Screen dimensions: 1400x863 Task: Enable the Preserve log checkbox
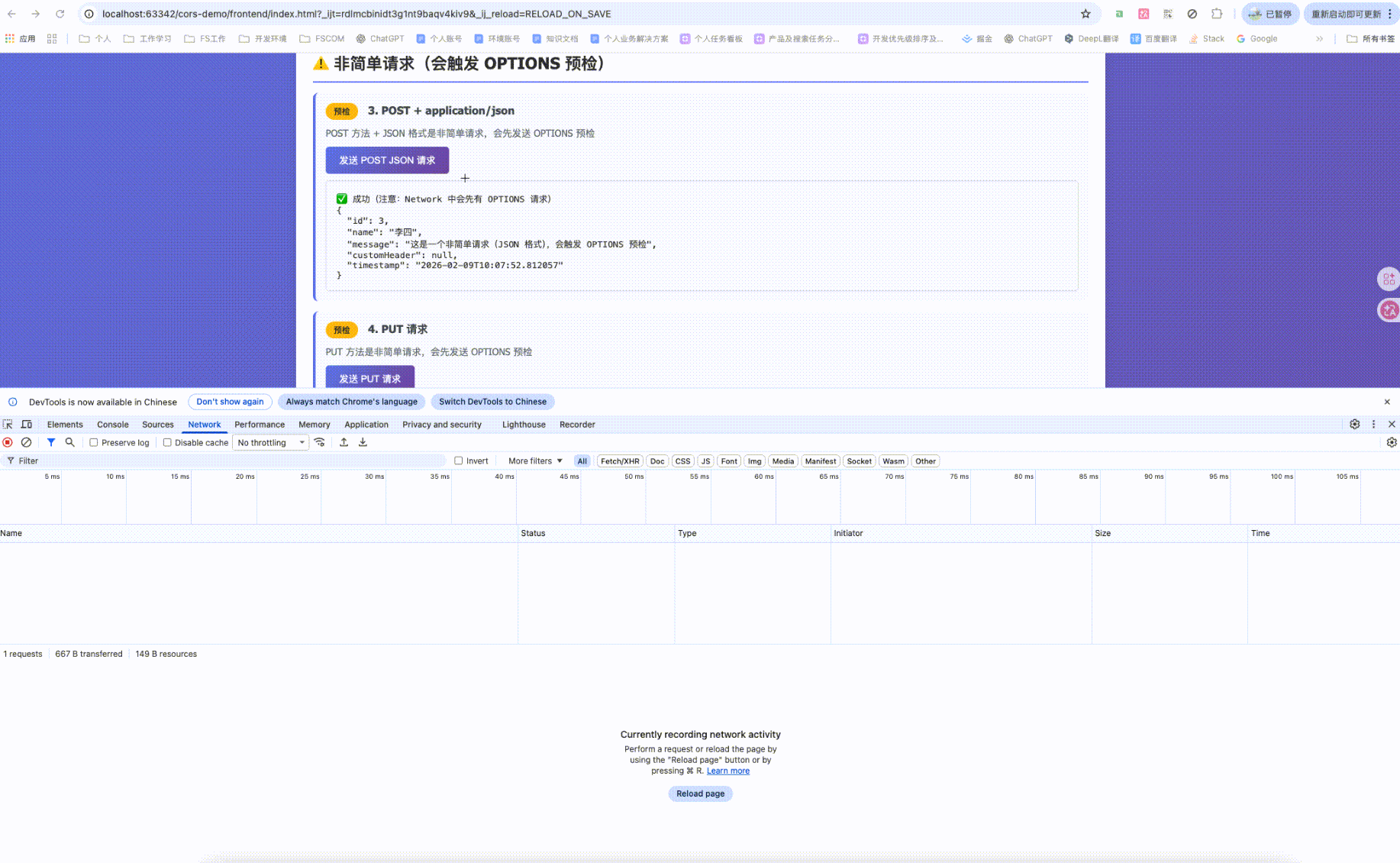[94, 442]
